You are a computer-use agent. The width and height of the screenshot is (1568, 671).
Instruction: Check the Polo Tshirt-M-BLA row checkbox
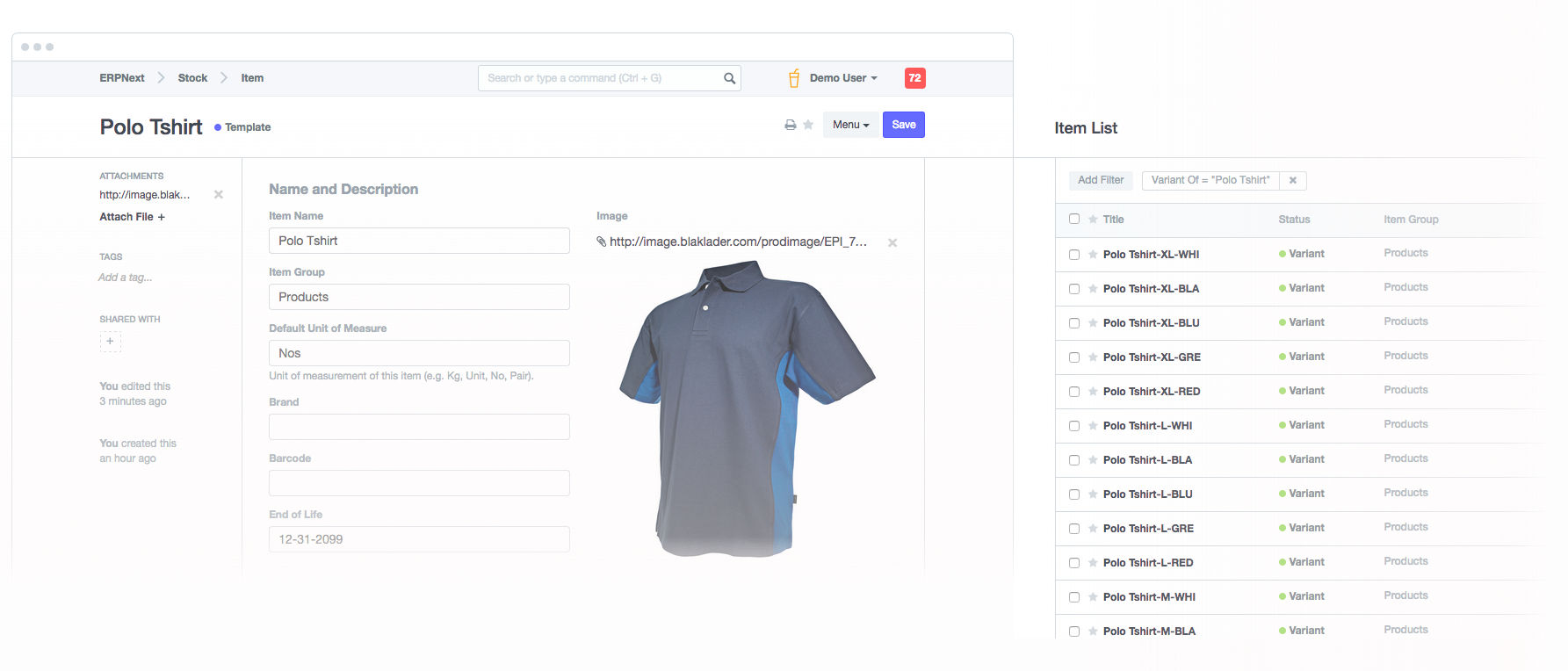pos(1074,631)
